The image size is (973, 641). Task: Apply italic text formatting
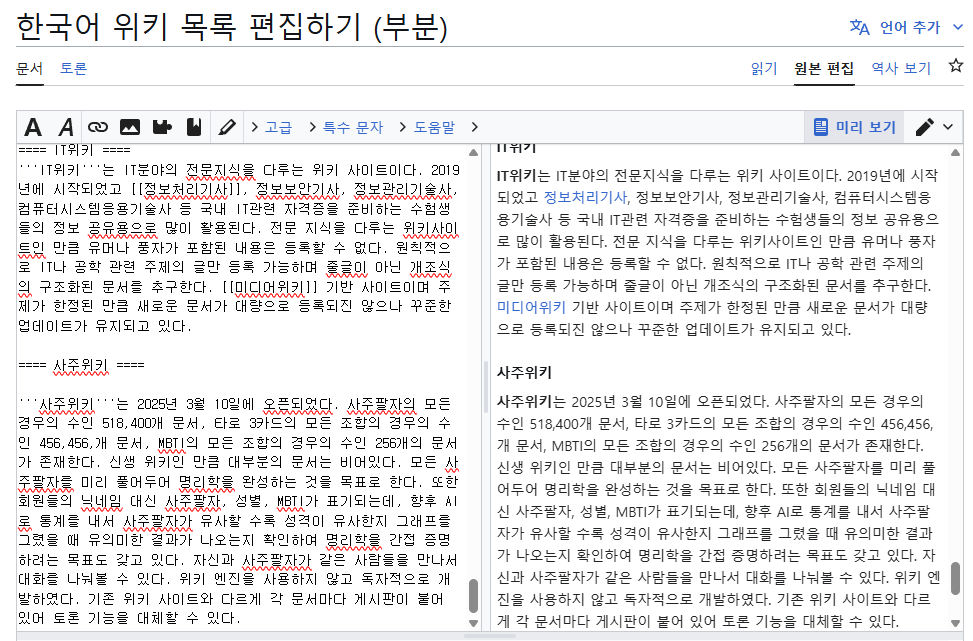tap(66, 127)
